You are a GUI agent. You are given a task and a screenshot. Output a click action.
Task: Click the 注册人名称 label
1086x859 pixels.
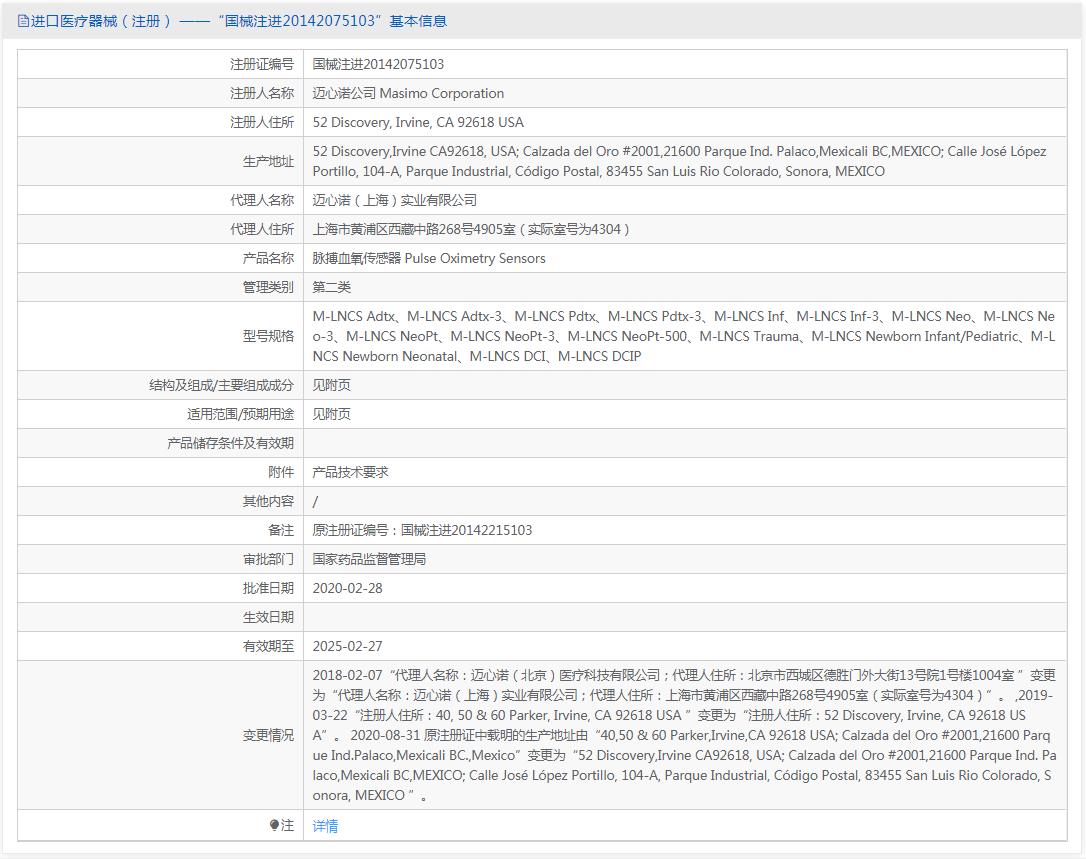click(262, 94)
